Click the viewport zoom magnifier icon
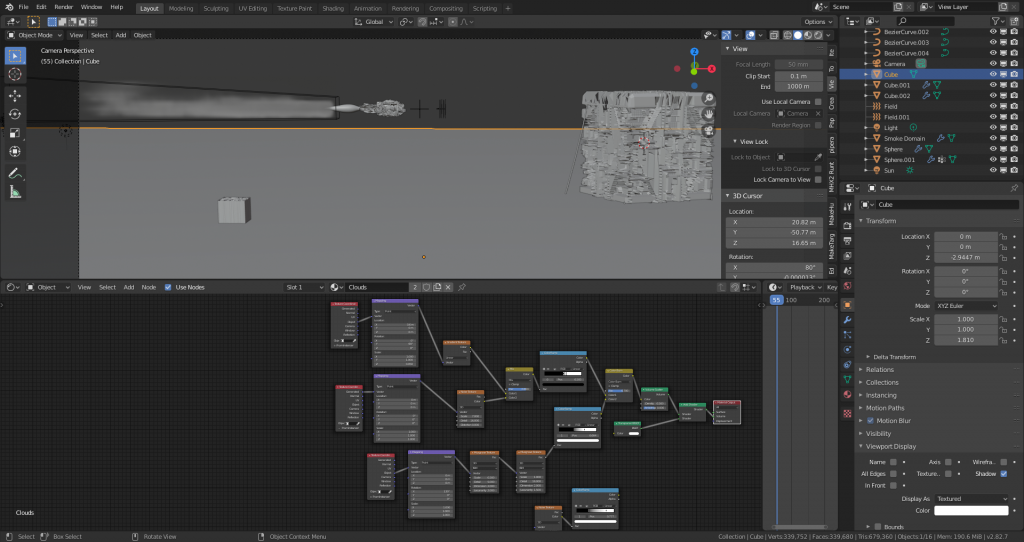 pos(709,99)
